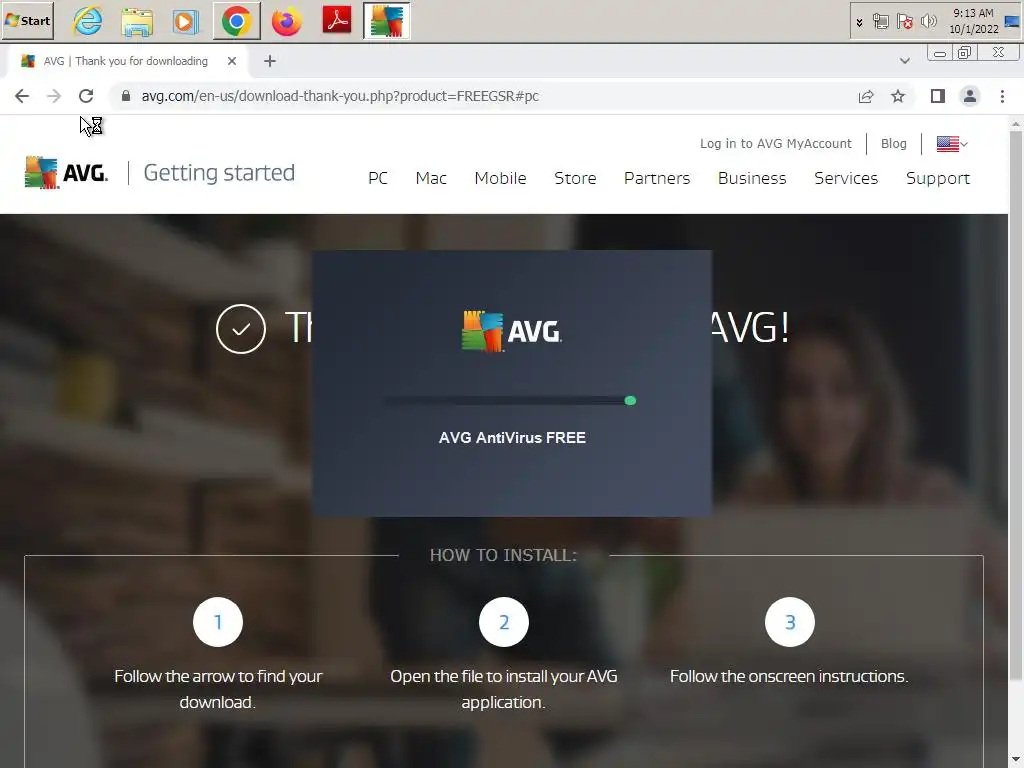Click scrollbar down arrow
This screenshot has height=768, width=1024.
click(x=1016, y=760)
